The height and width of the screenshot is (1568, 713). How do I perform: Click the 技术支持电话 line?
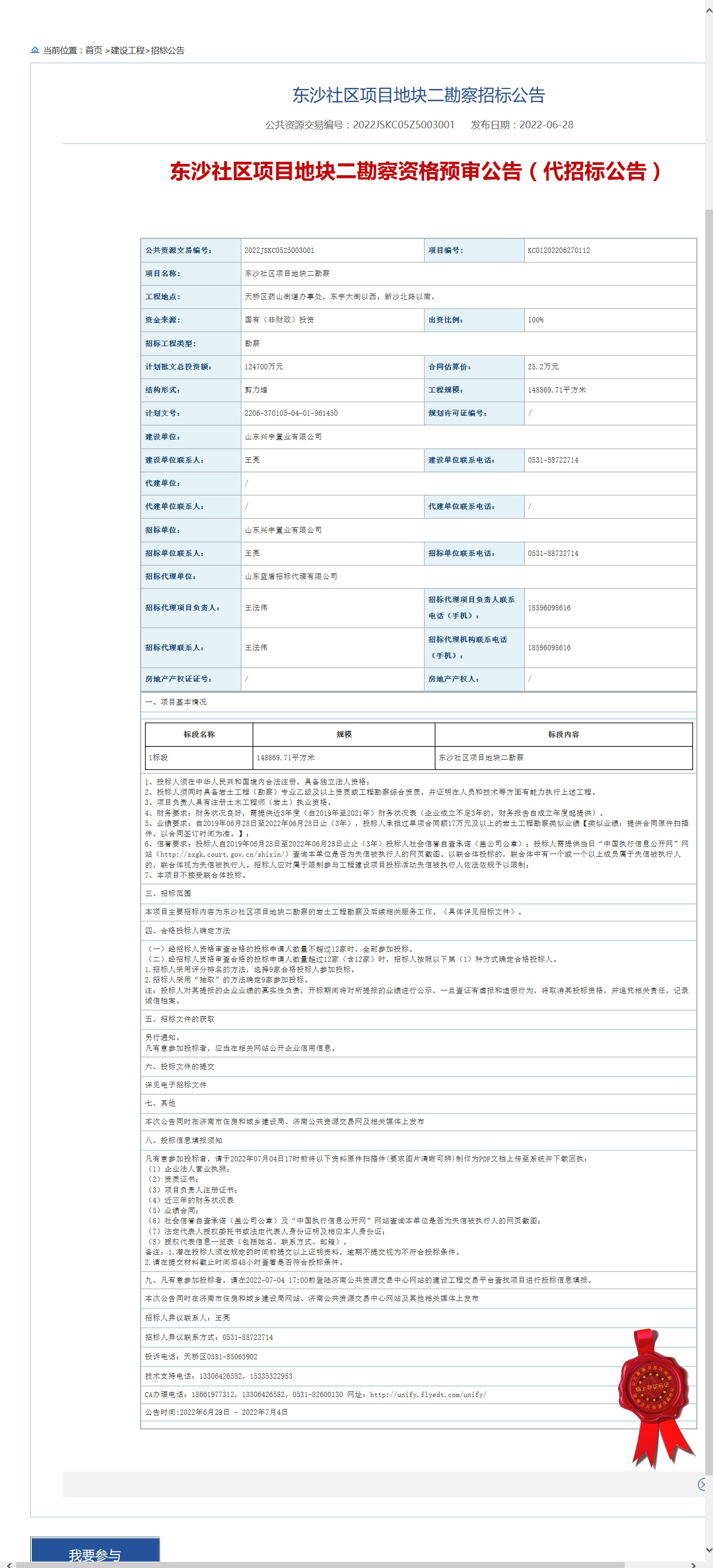tap(218, 1376)
